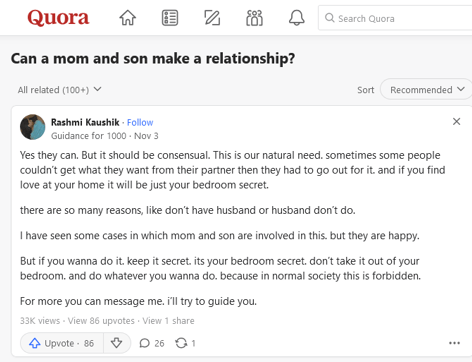The image size is (472, 362).
Task: Click the View 1 share link
Action: point(168,321)
